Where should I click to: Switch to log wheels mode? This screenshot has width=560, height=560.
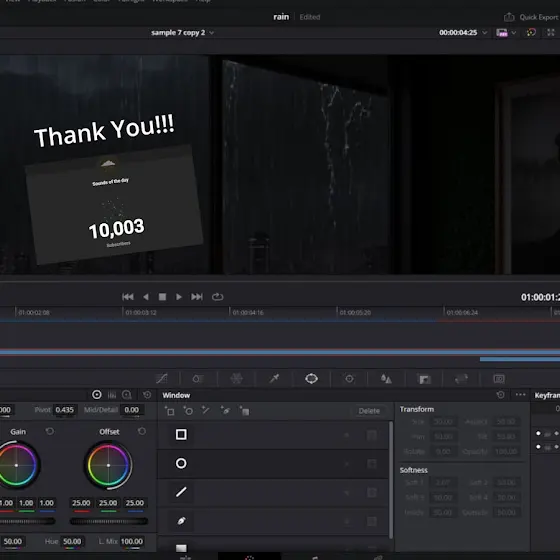point(127,395)
